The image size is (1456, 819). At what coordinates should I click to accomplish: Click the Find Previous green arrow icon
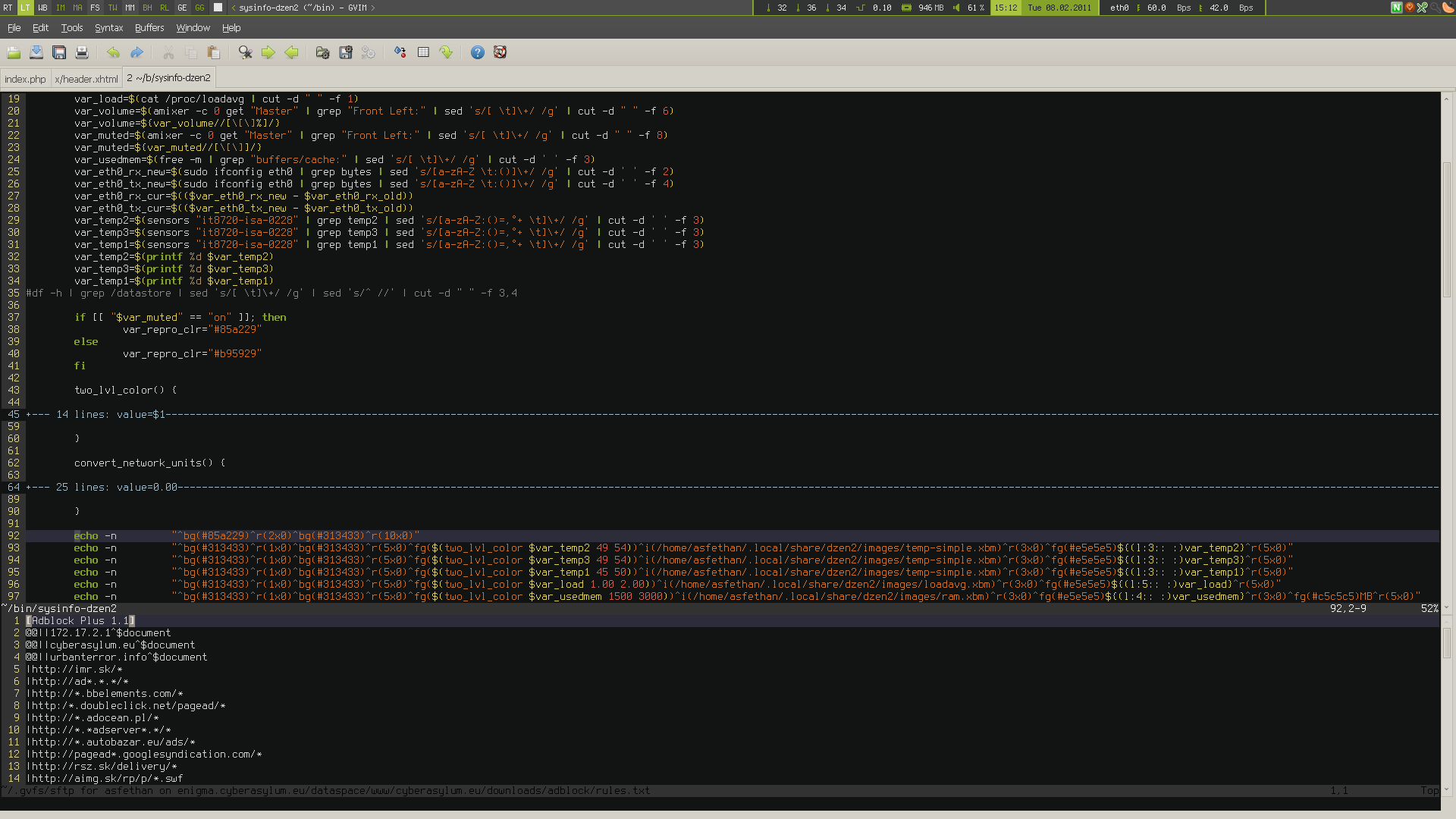tap(291, 52)
